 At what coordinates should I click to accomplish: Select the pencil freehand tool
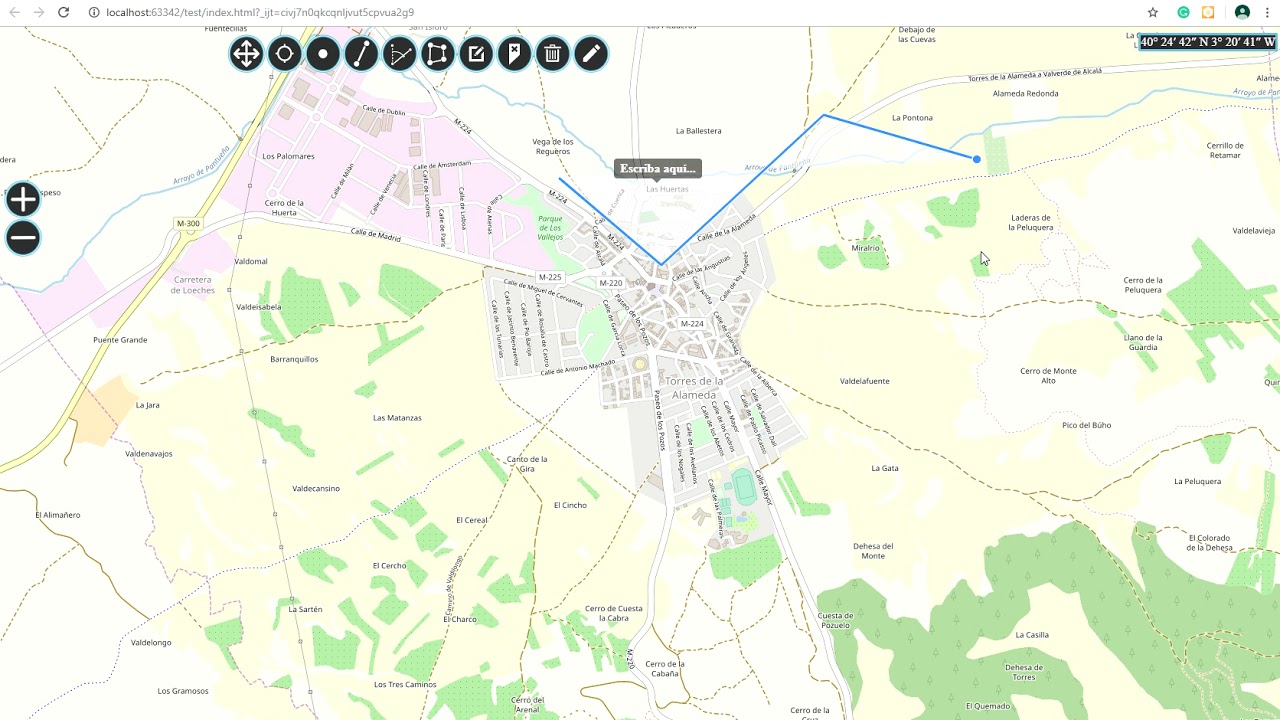(x=591, y=53)
